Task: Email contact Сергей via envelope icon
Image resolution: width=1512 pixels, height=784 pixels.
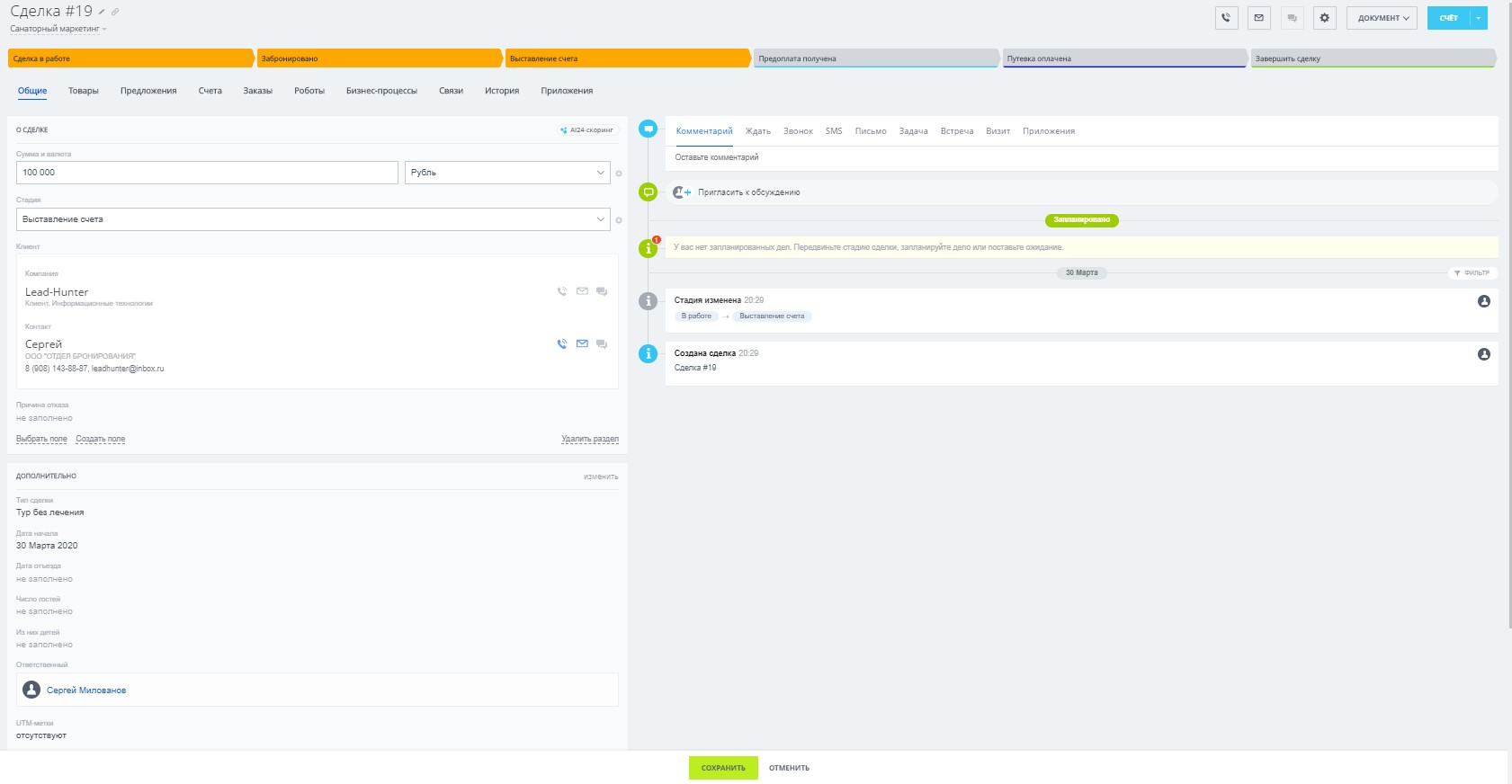Action: tap(582, 343)
